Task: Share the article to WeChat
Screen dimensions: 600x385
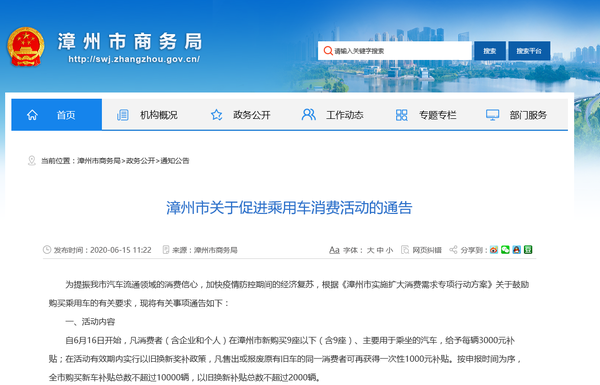Action: tap(505, 250)
